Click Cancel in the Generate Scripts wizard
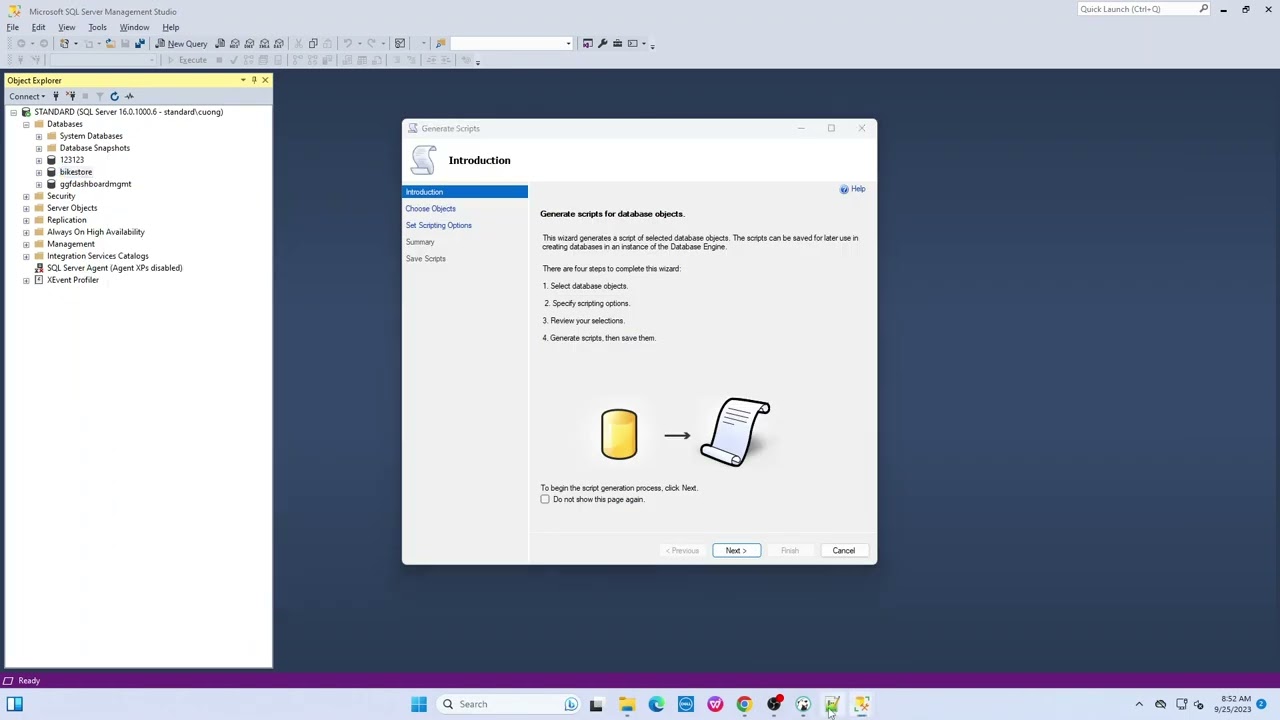 coord(843,551)
